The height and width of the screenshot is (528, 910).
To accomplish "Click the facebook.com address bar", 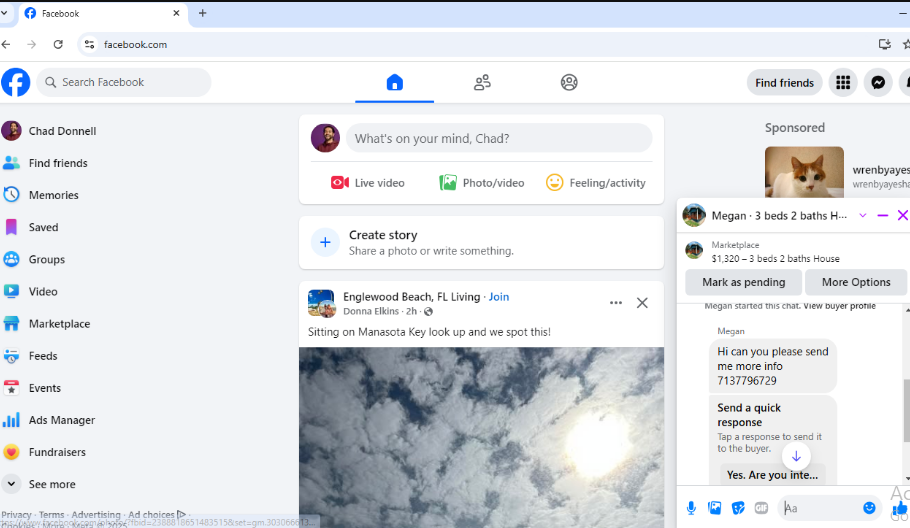I will tap(135, 45).
